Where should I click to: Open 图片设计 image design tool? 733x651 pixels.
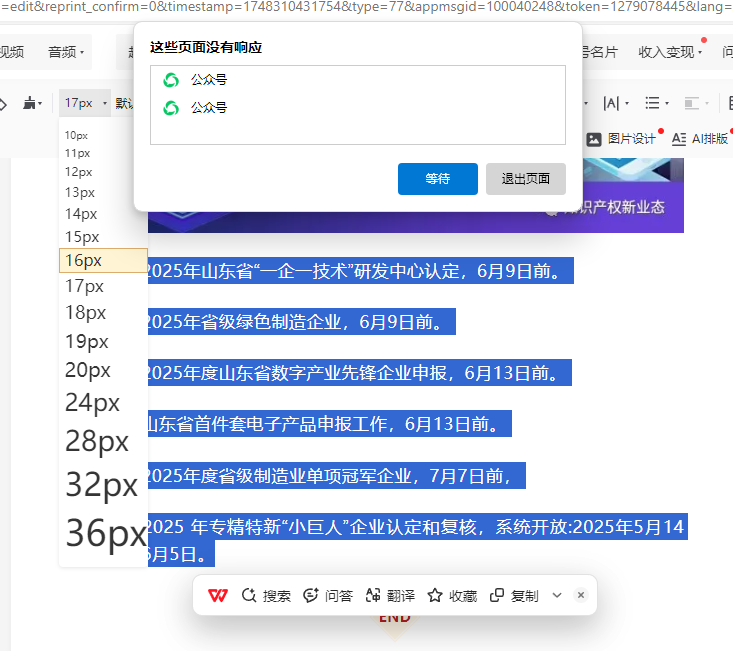click(621, 139)
